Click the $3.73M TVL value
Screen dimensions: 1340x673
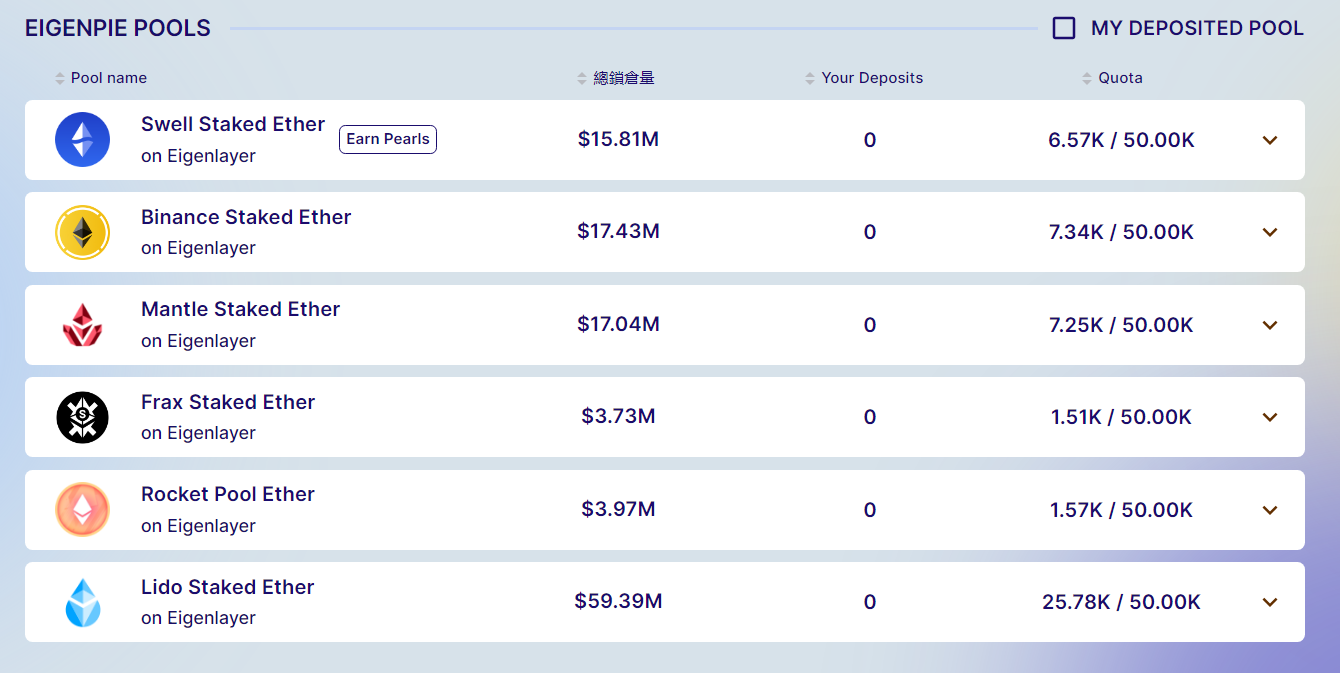coord(618,416)
